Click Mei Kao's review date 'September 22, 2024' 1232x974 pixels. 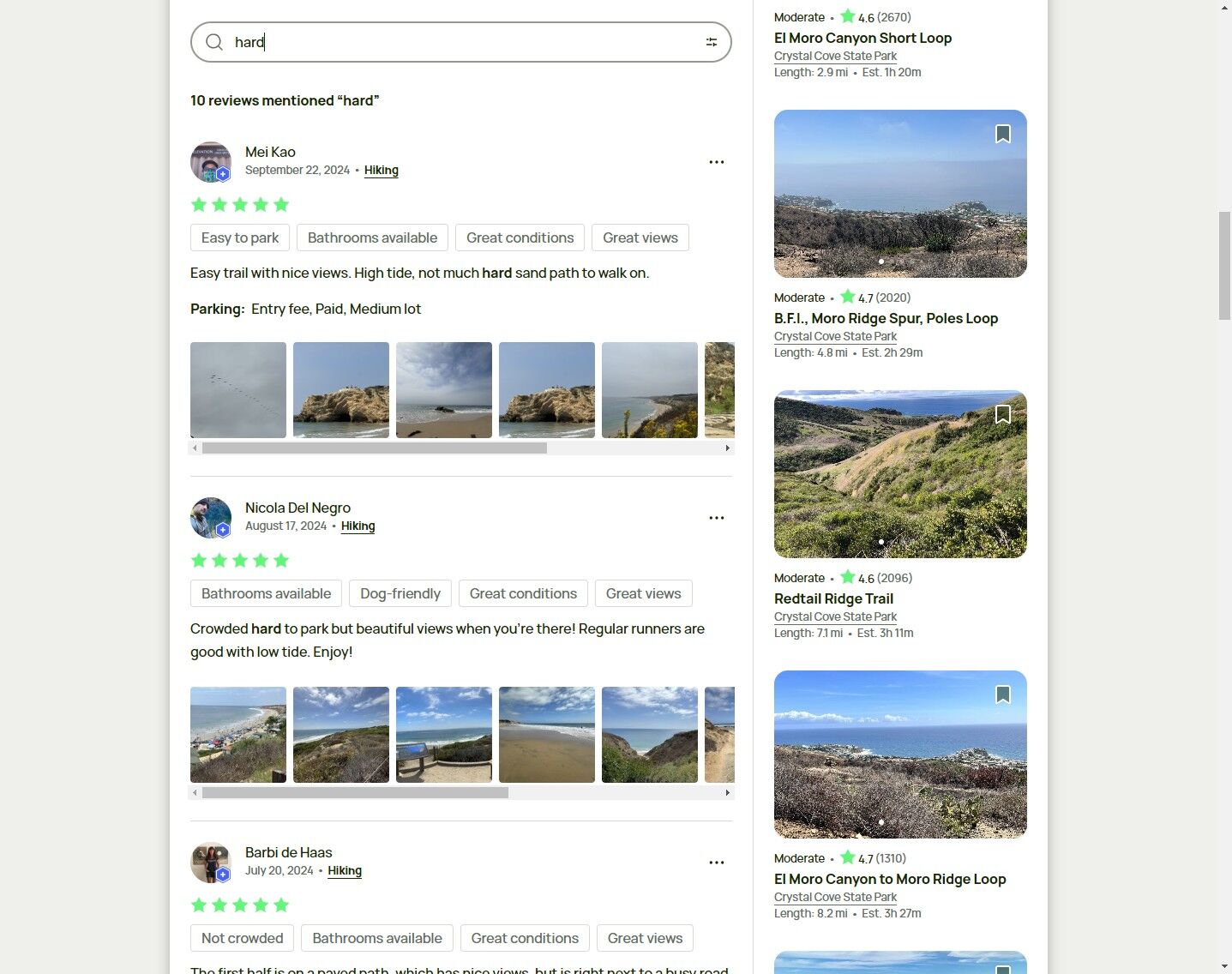(x=297, y=171)
